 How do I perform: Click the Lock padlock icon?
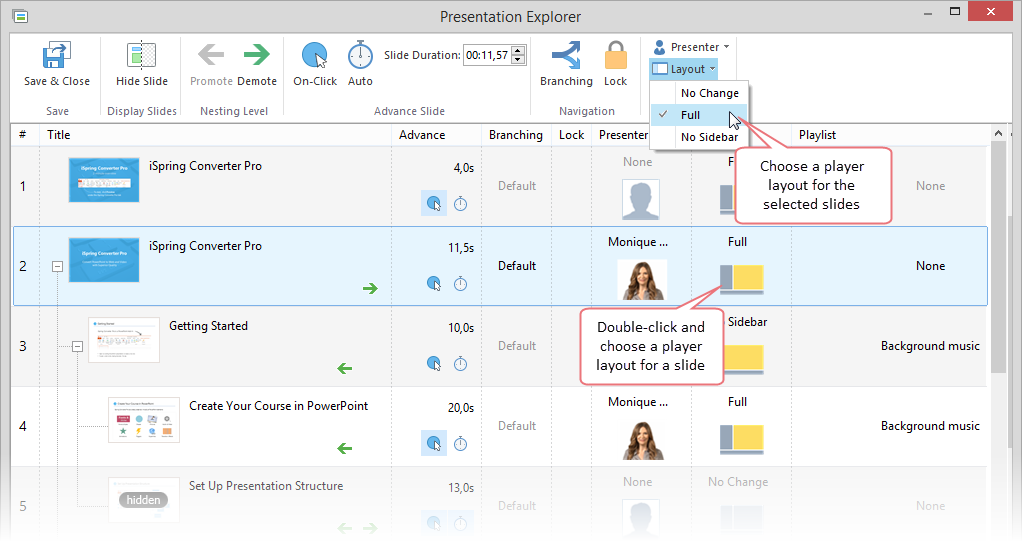(616, 55)
